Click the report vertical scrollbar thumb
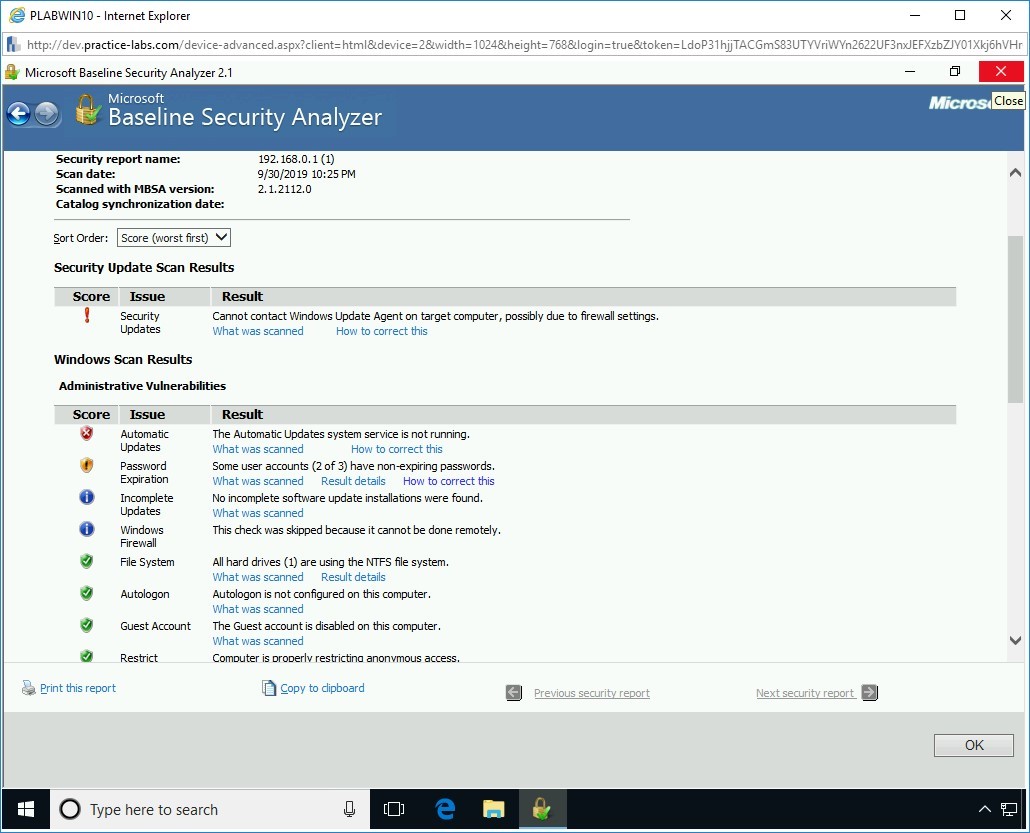Screen dimensions: 1030x833 click(1015, 319)
